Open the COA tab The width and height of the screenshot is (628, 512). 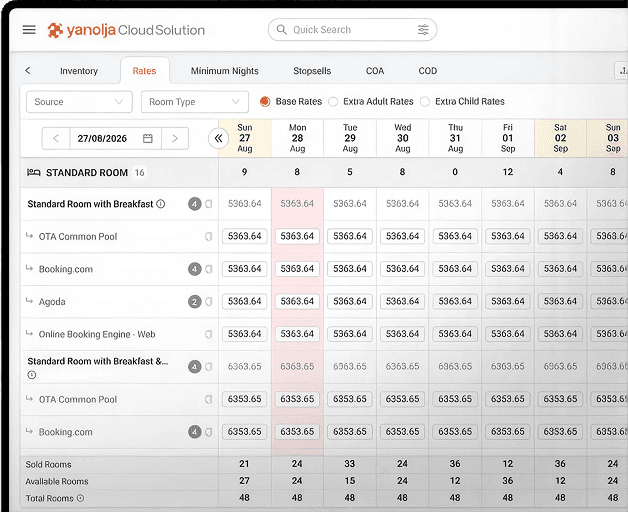(x=375, y=71)
